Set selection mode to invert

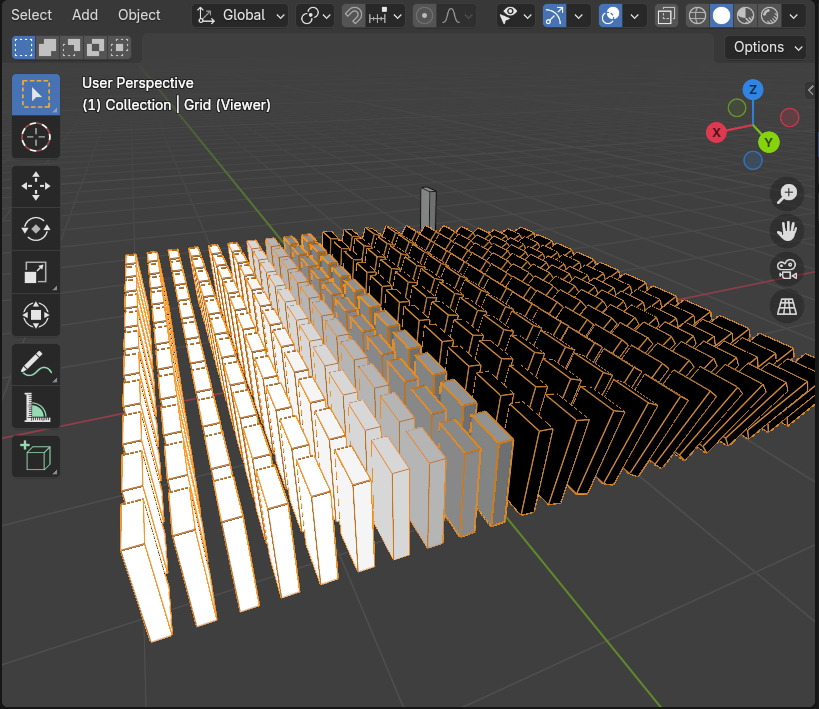(x=96, y=48)
